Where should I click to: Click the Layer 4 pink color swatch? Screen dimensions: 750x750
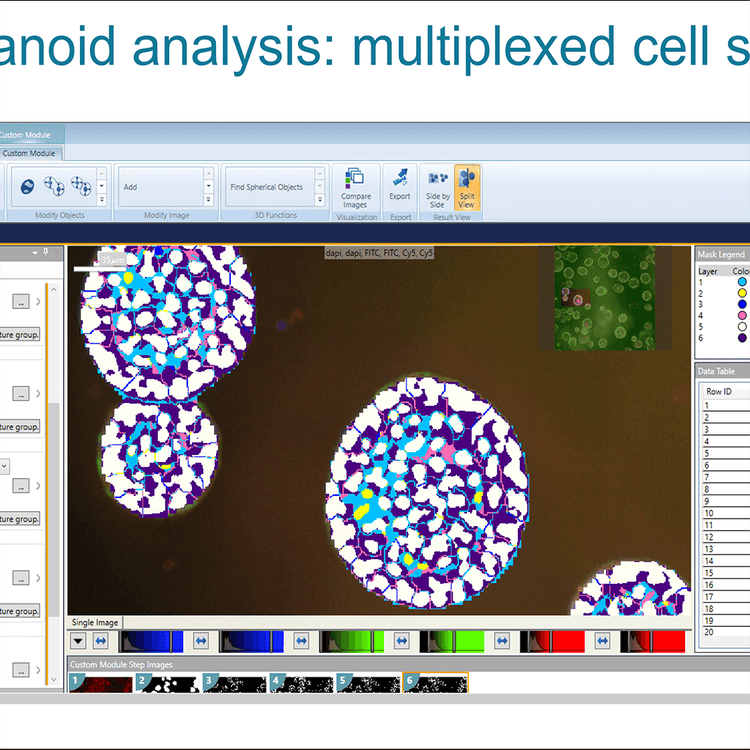742,315
